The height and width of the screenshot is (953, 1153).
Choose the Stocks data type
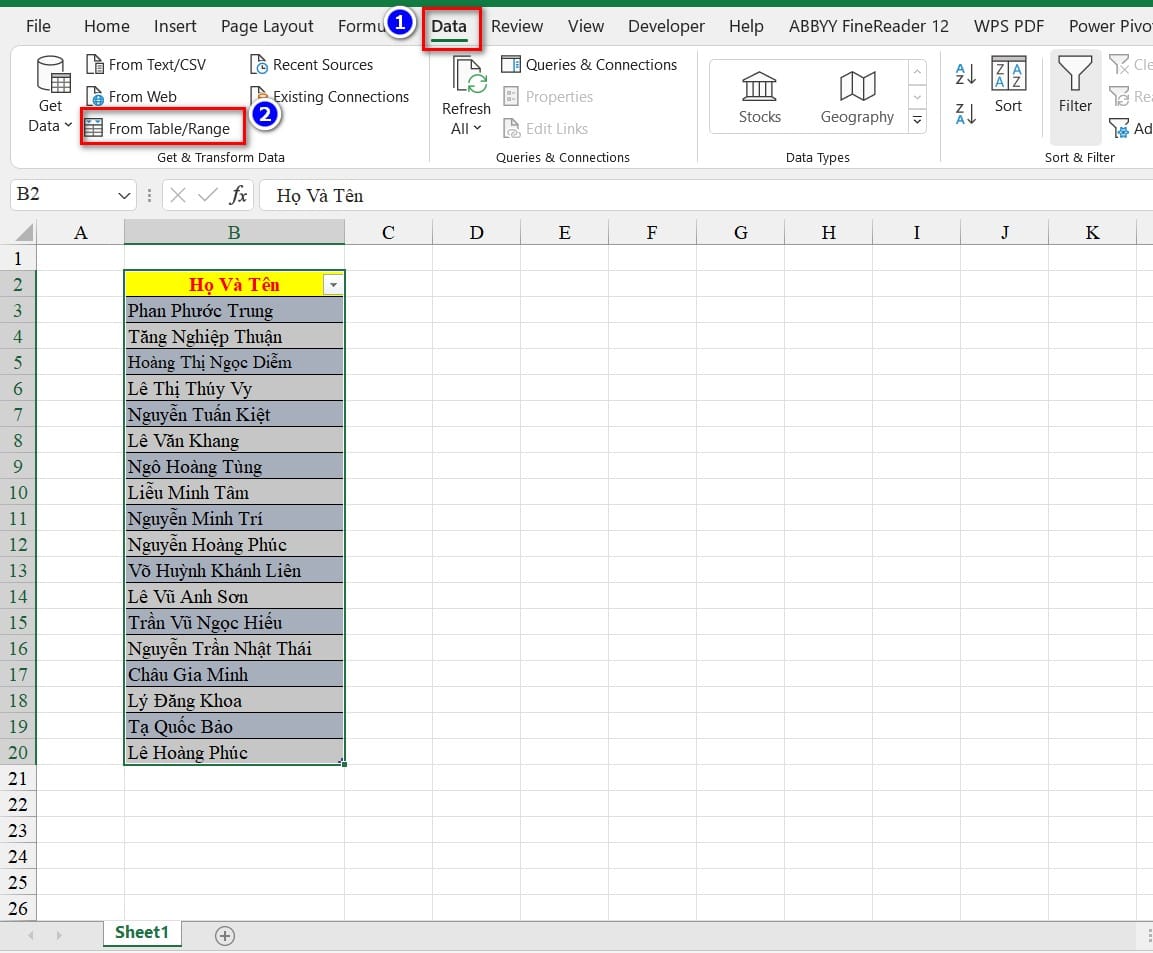tap(759, 97)
